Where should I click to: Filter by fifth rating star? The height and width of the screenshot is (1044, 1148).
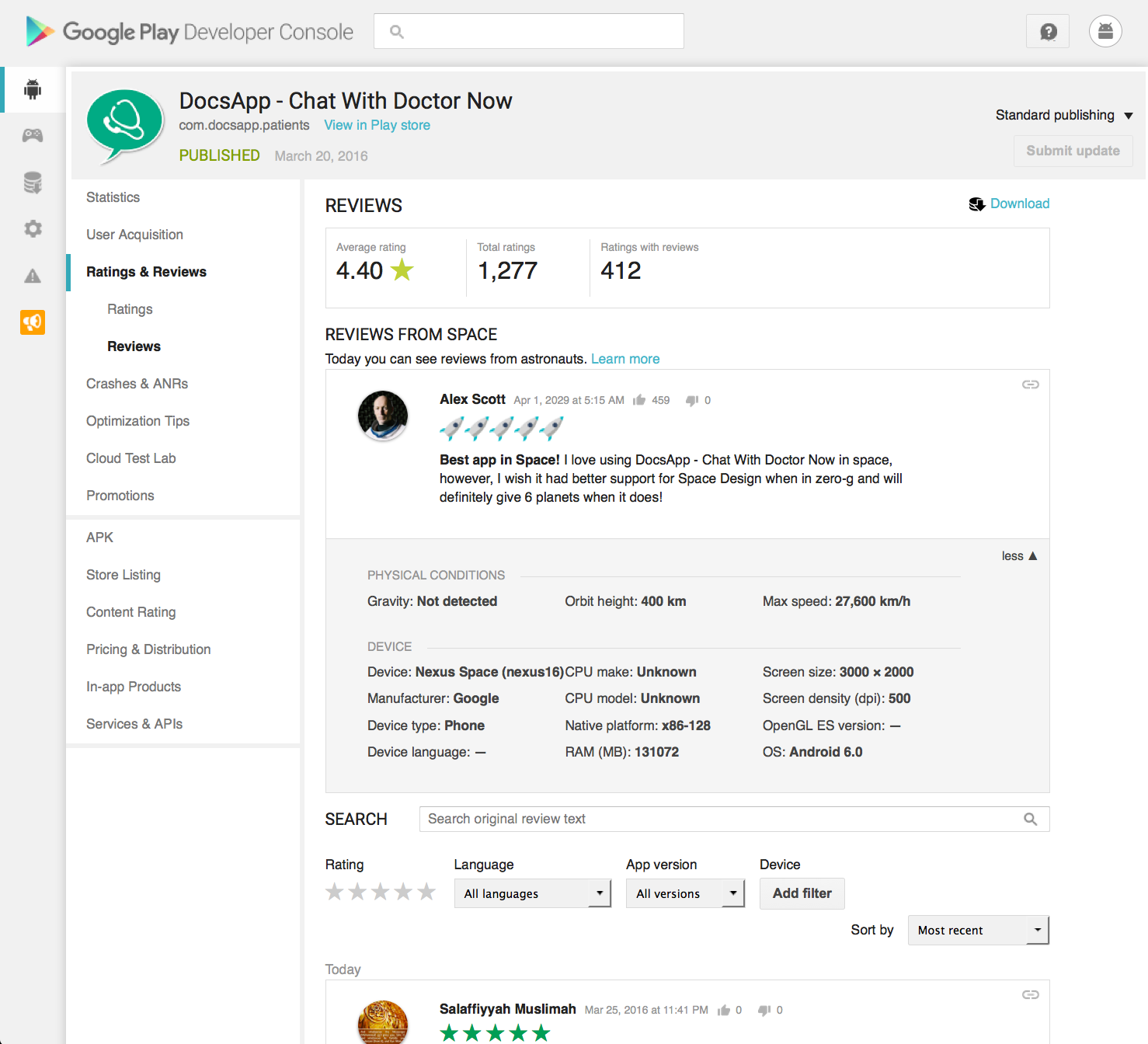tap(426, 892)
